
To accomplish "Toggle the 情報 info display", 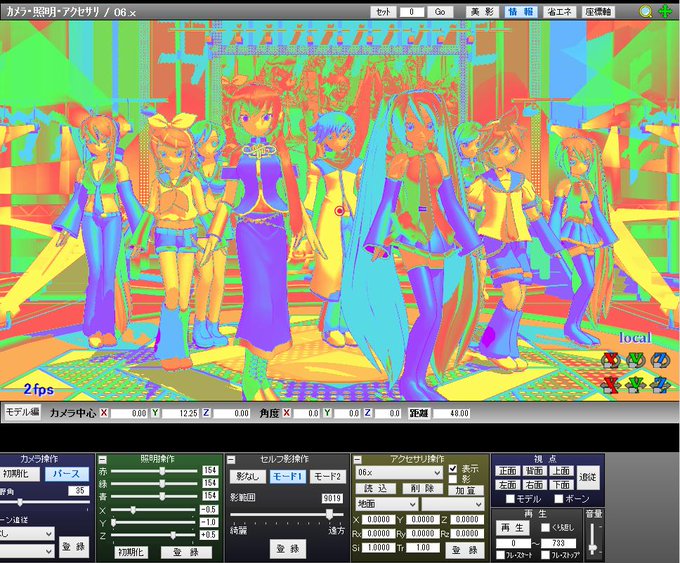I will 521,12.
